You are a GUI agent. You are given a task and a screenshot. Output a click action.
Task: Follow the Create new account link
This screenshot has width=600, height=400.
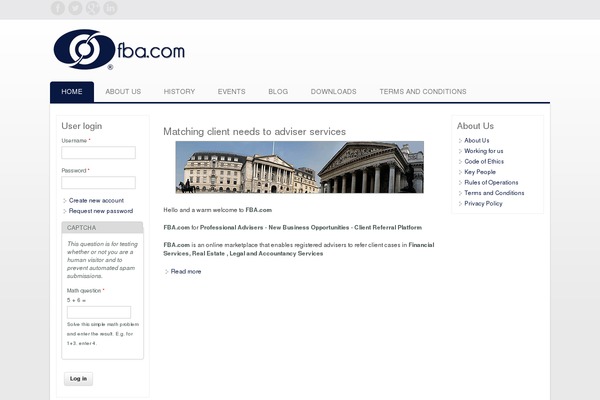pos(96,201)
